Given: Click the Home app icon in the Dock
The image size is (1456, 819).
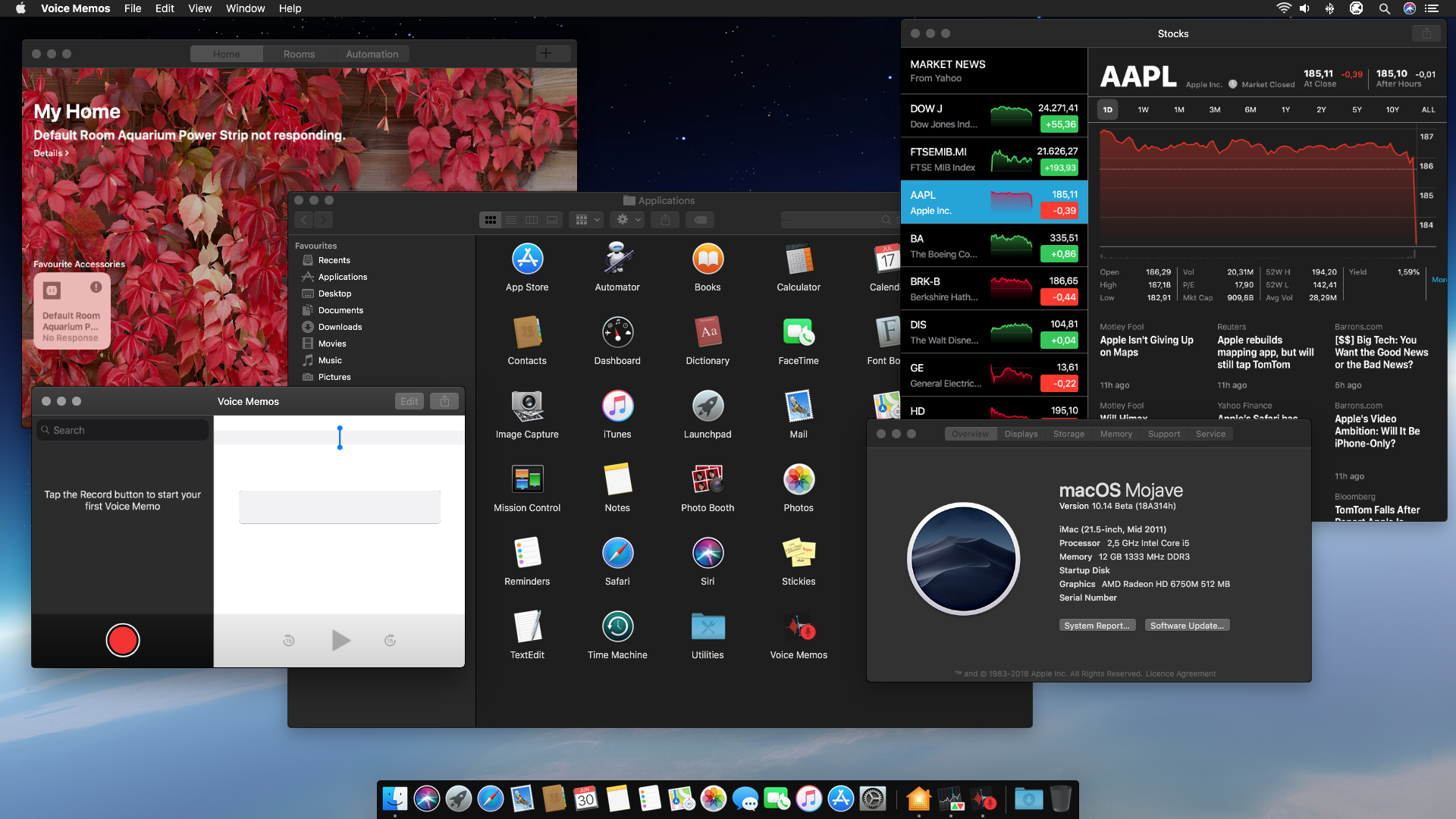Looking at the screenshot, I should pos(918,799).
